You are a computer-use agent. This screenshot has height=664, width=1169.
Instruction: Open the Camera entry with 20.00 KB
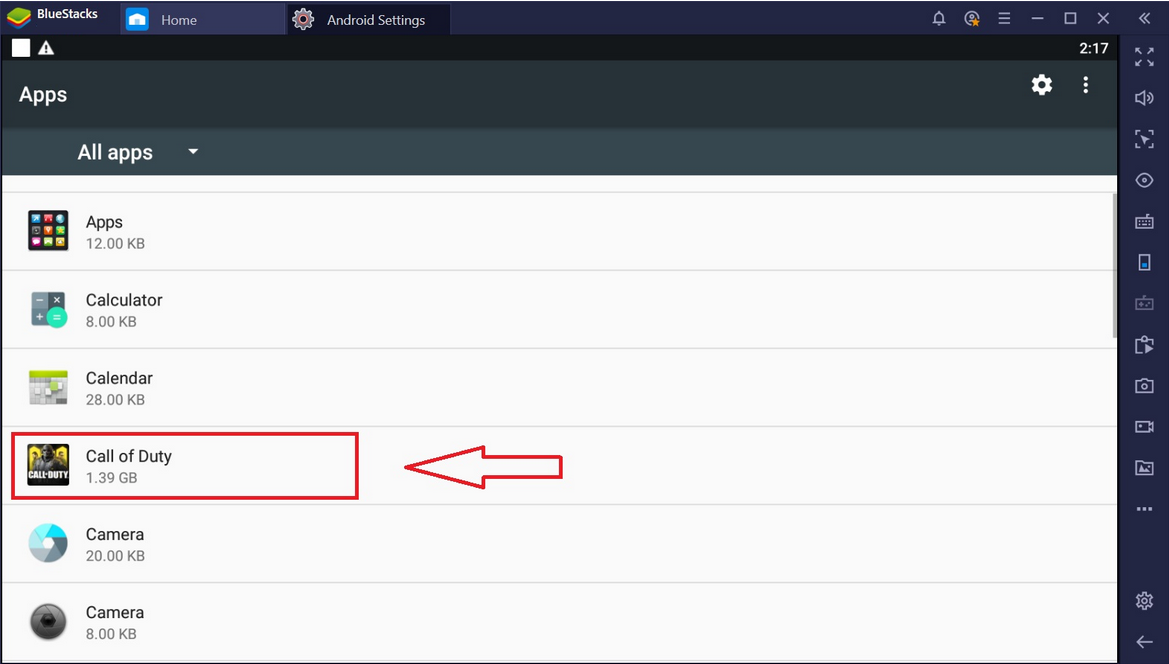coord(559,544)
